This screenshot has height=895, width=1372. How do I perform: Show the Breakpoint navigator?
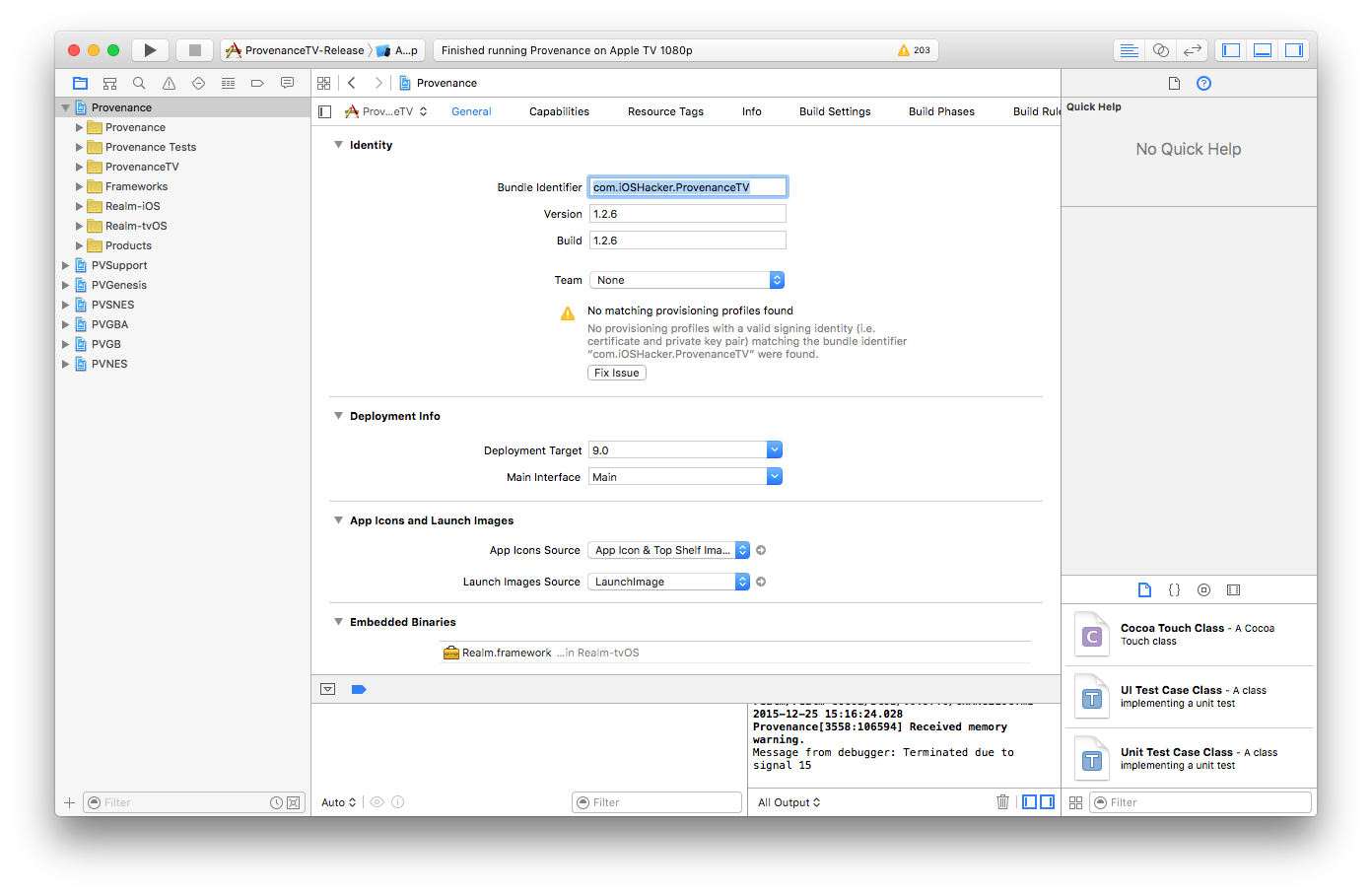(257, 83)
